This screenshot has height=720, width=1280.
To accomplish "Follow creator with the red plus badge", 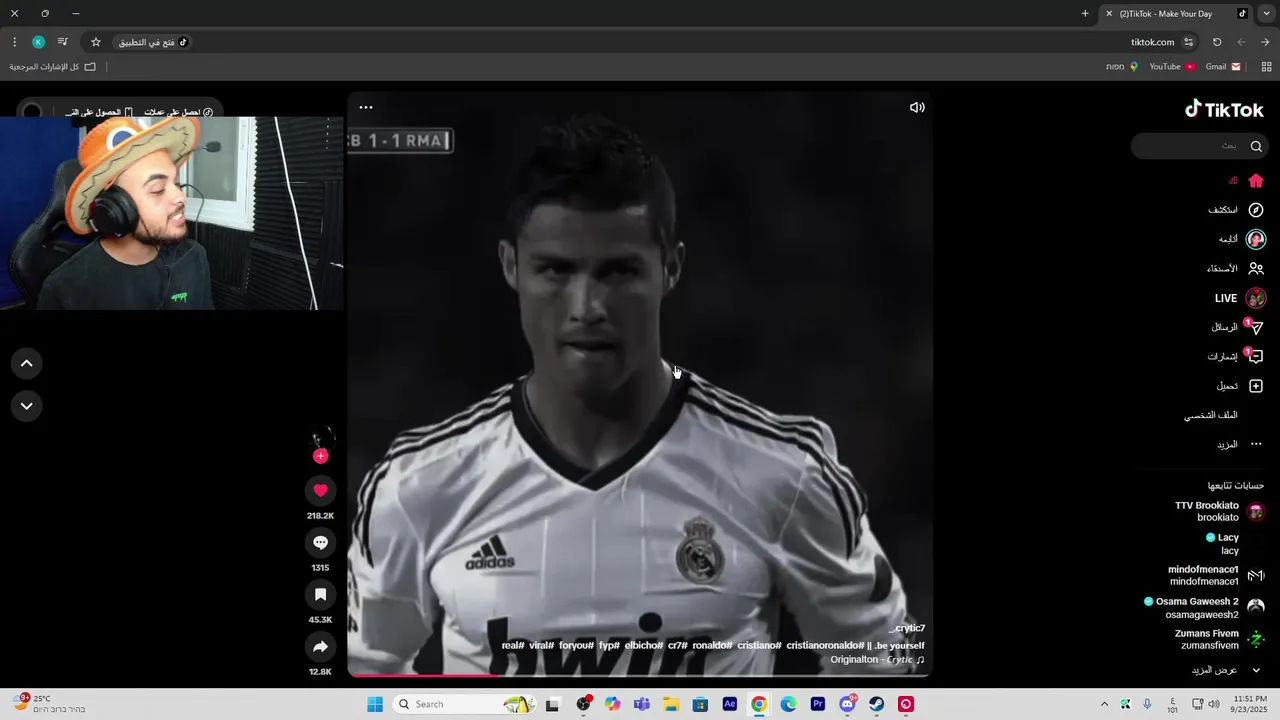I will pos(320,456).
